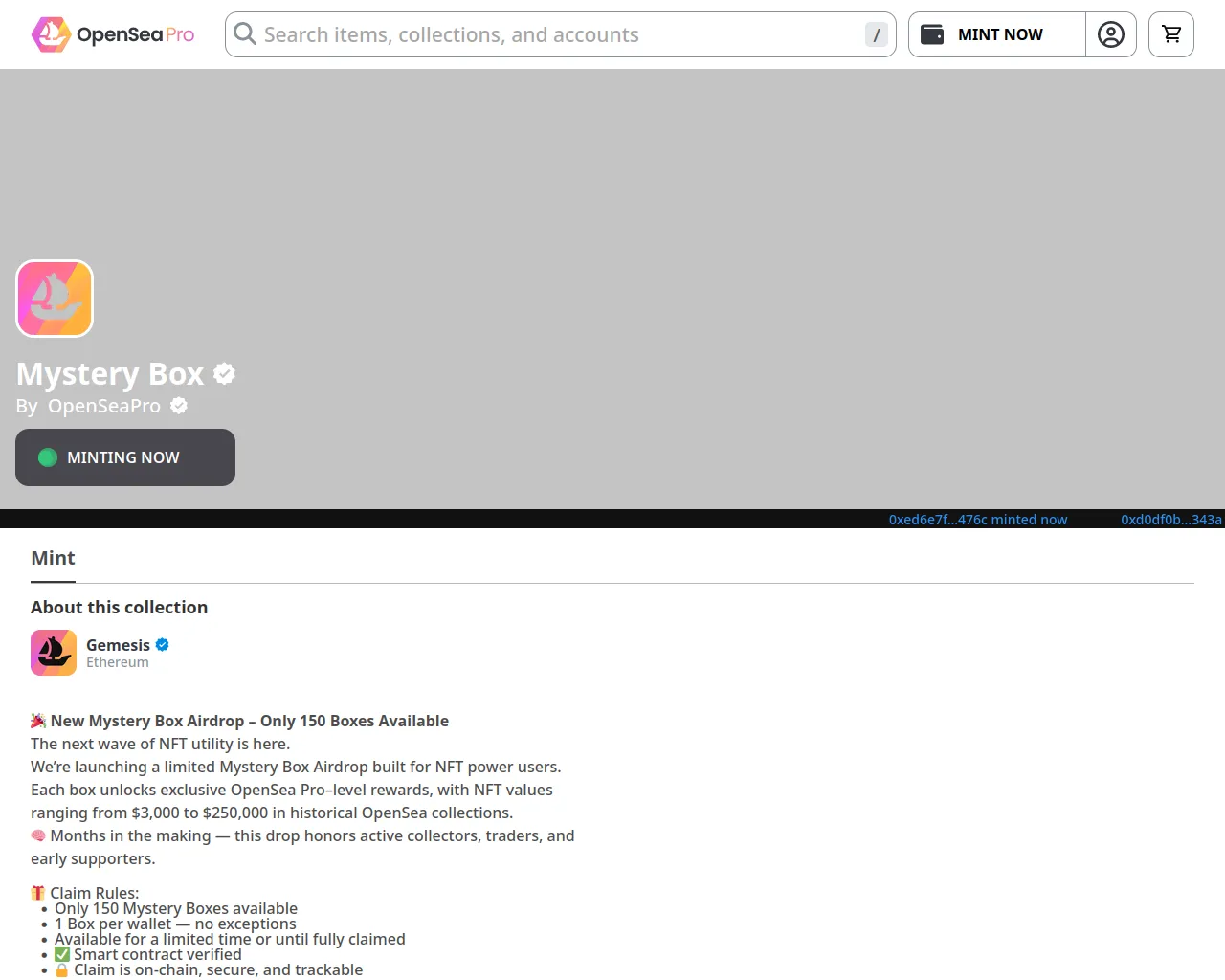The image size is (1225, 980).
Task: Click the MINT NOW wallet button
Action: (x=997, y=34)
